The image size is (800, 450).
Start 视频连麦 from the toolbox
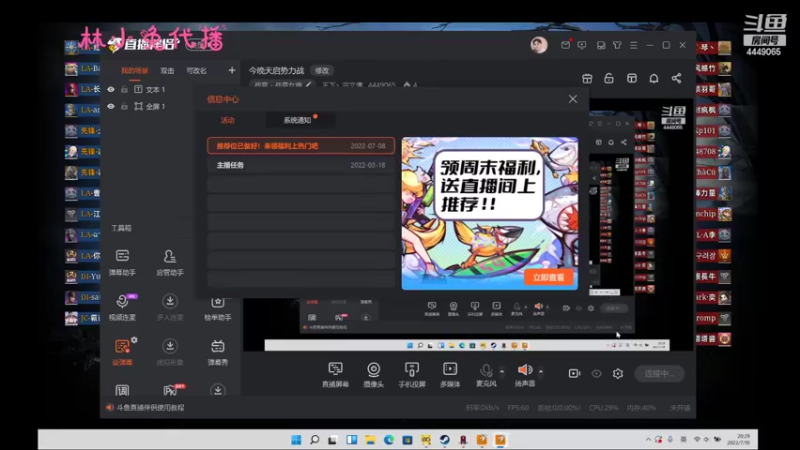coord(122,308)
